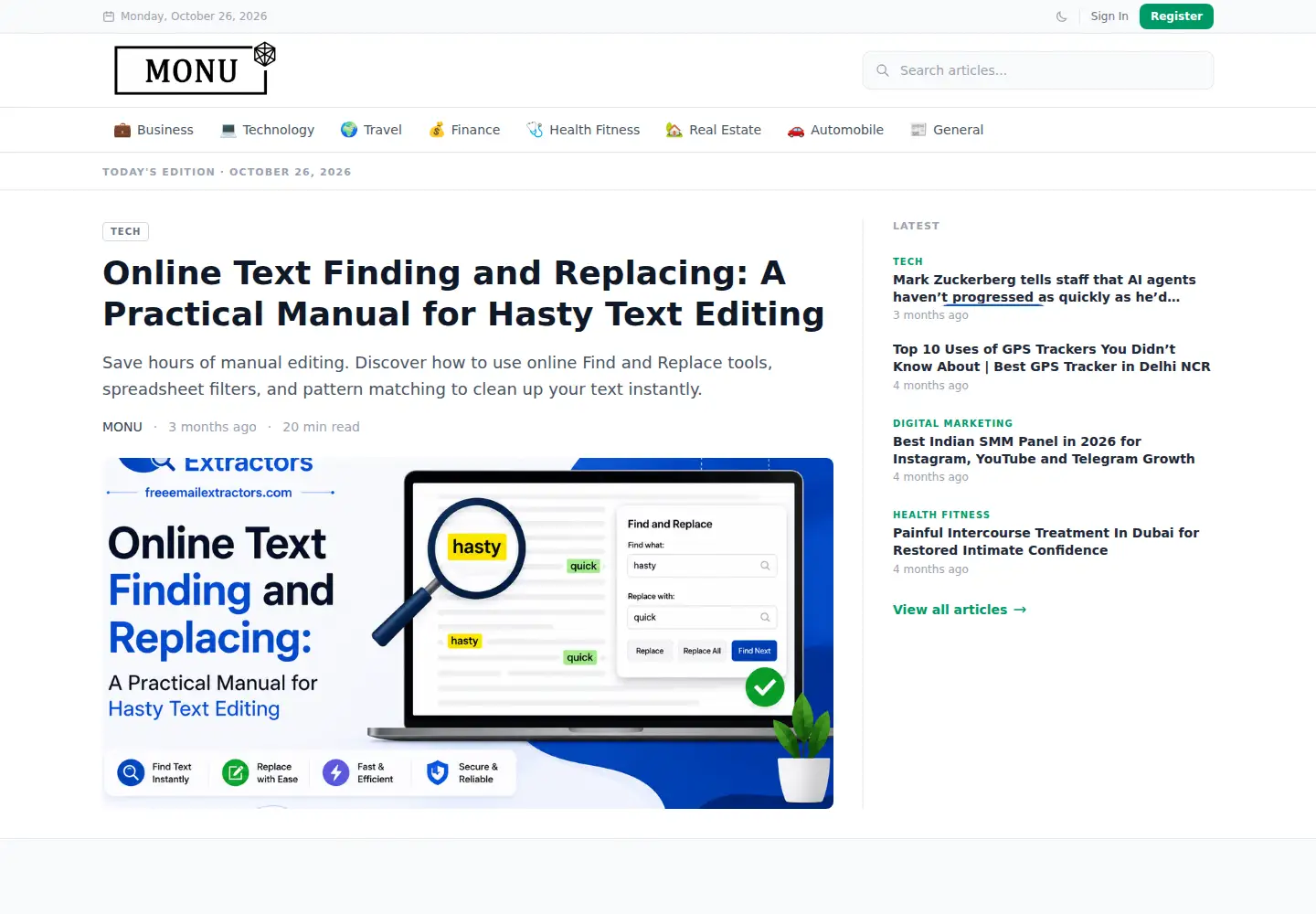Open the Technology category
The image size is (1316, 914).
267,130
